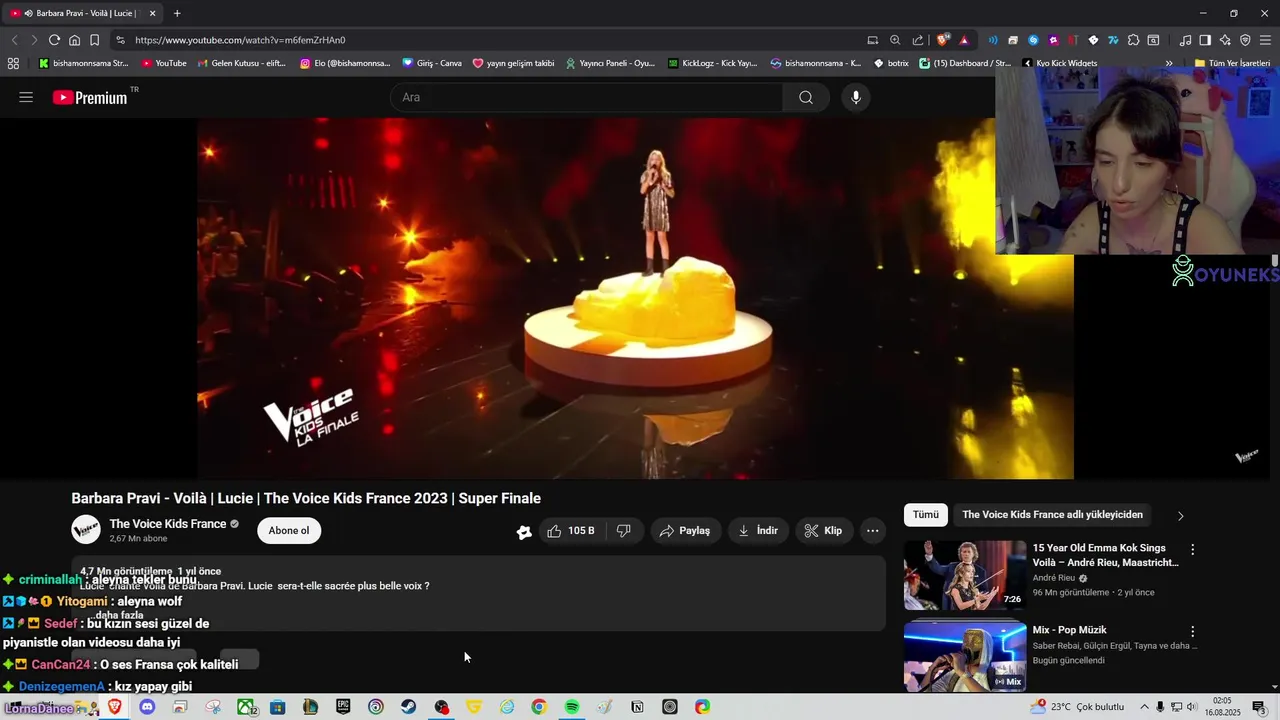Screen dimensions: 1280x720
Task: Mute the Barbara Pravi tab via speaker icon
Action: pyautogui.click(x=27, y=13)
